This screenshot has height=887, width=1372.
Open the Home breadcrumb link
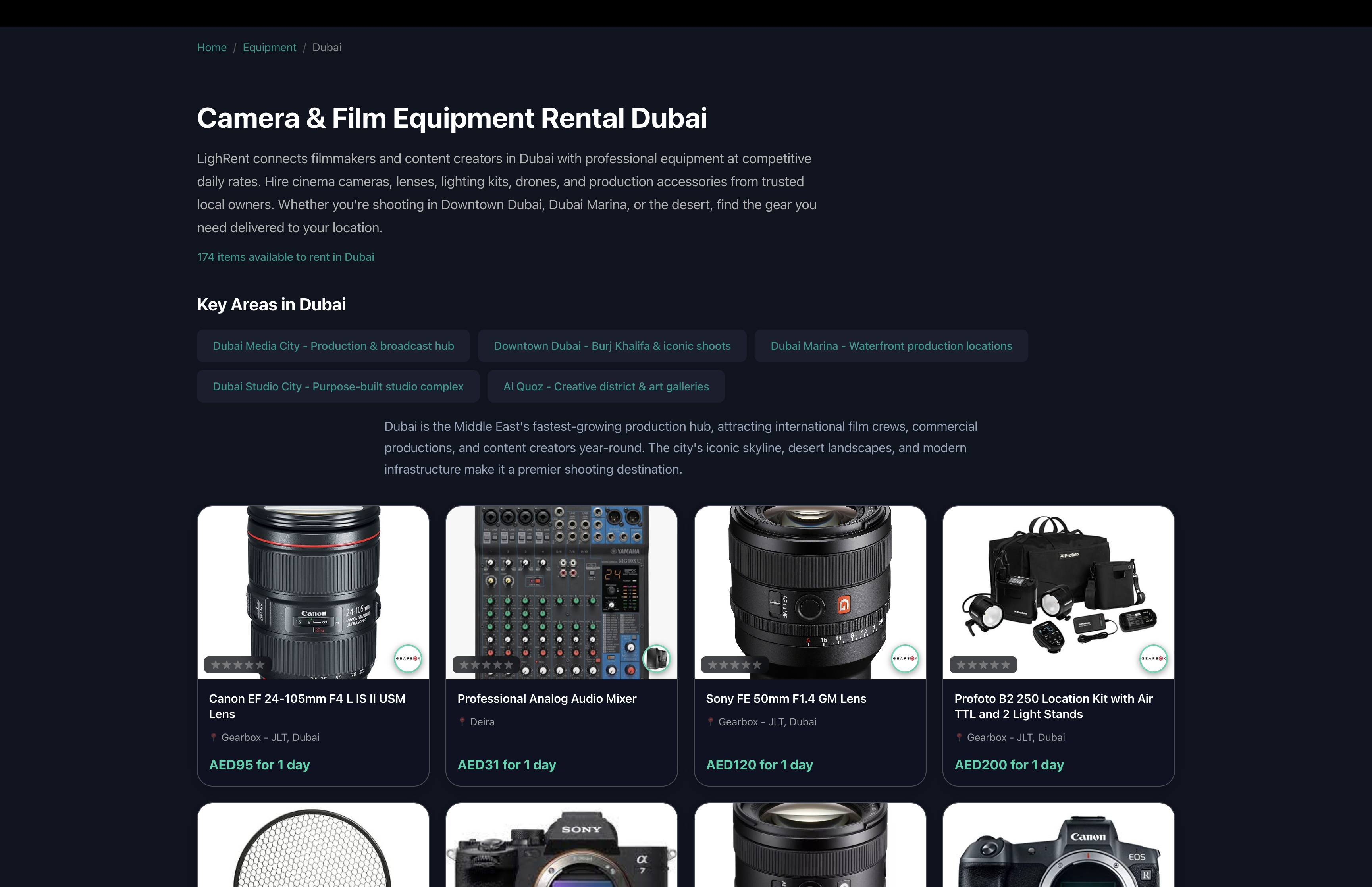click(x=211, y=47)
